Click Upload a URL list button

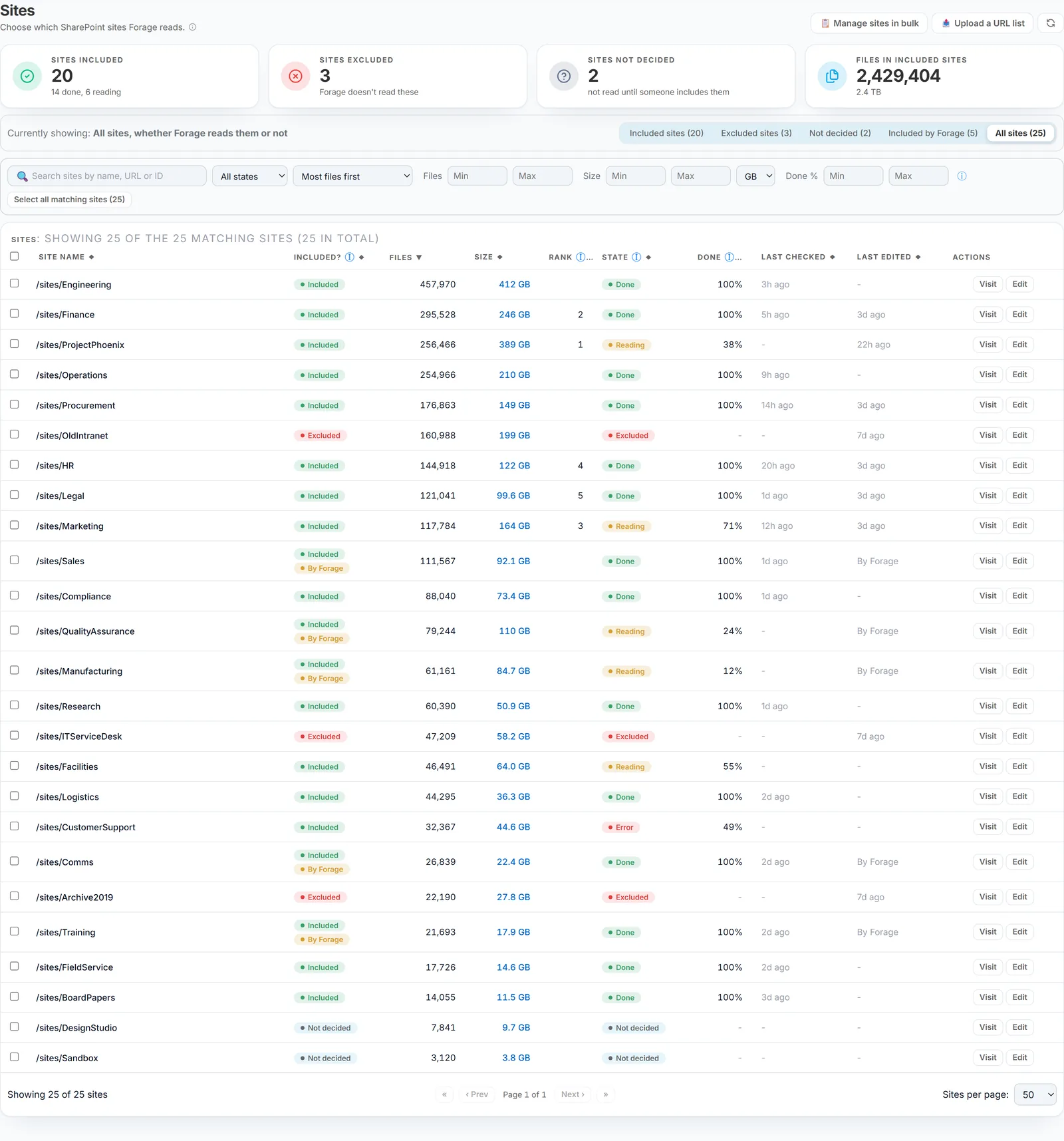(983, 23)
